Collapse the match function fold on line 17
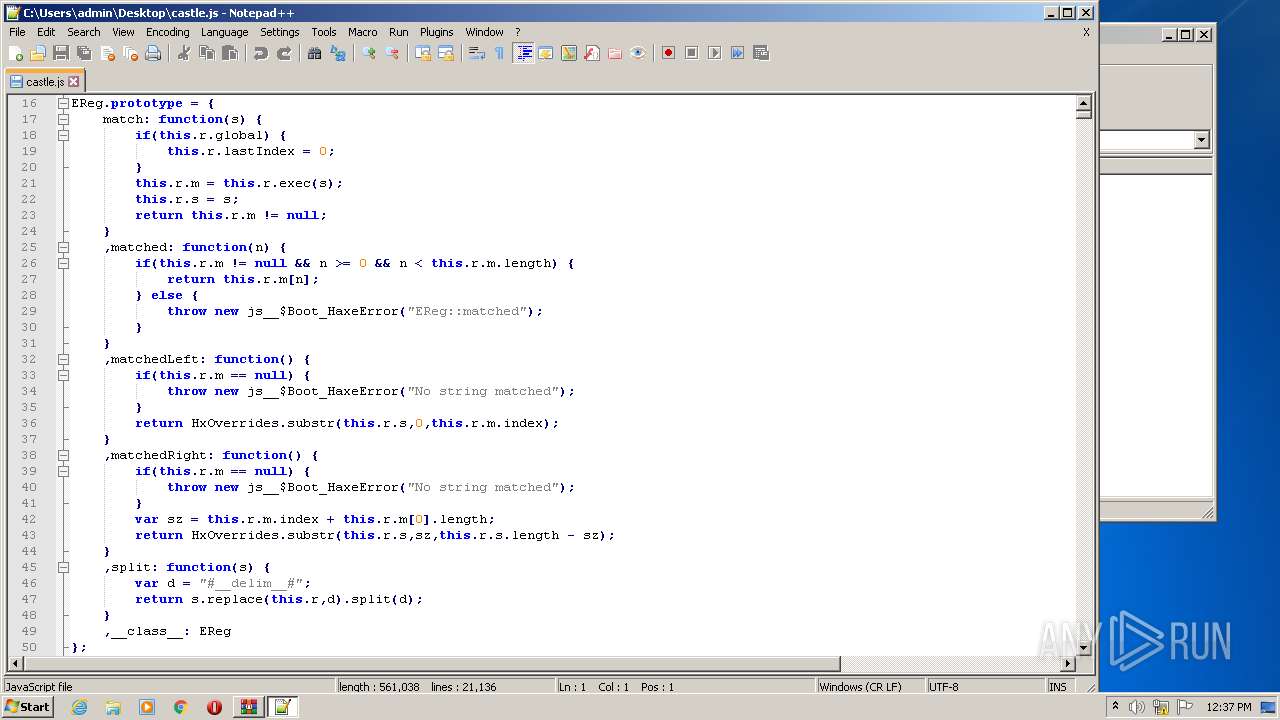This screenshot has width=1280, height=720. click(63, 119)
